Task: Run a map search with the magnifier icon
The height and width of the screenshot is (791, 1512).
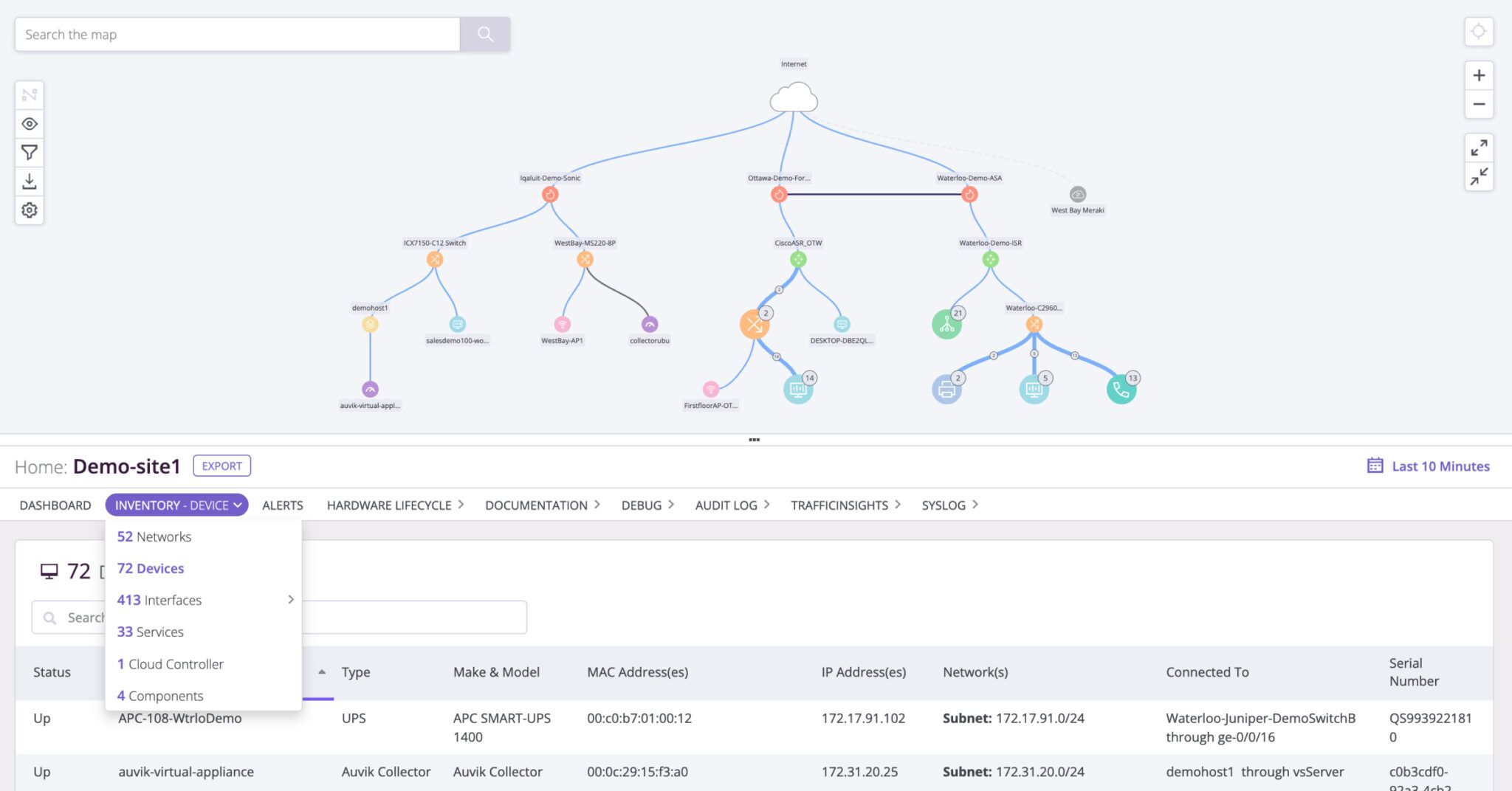Action: [x=484, y=33]
